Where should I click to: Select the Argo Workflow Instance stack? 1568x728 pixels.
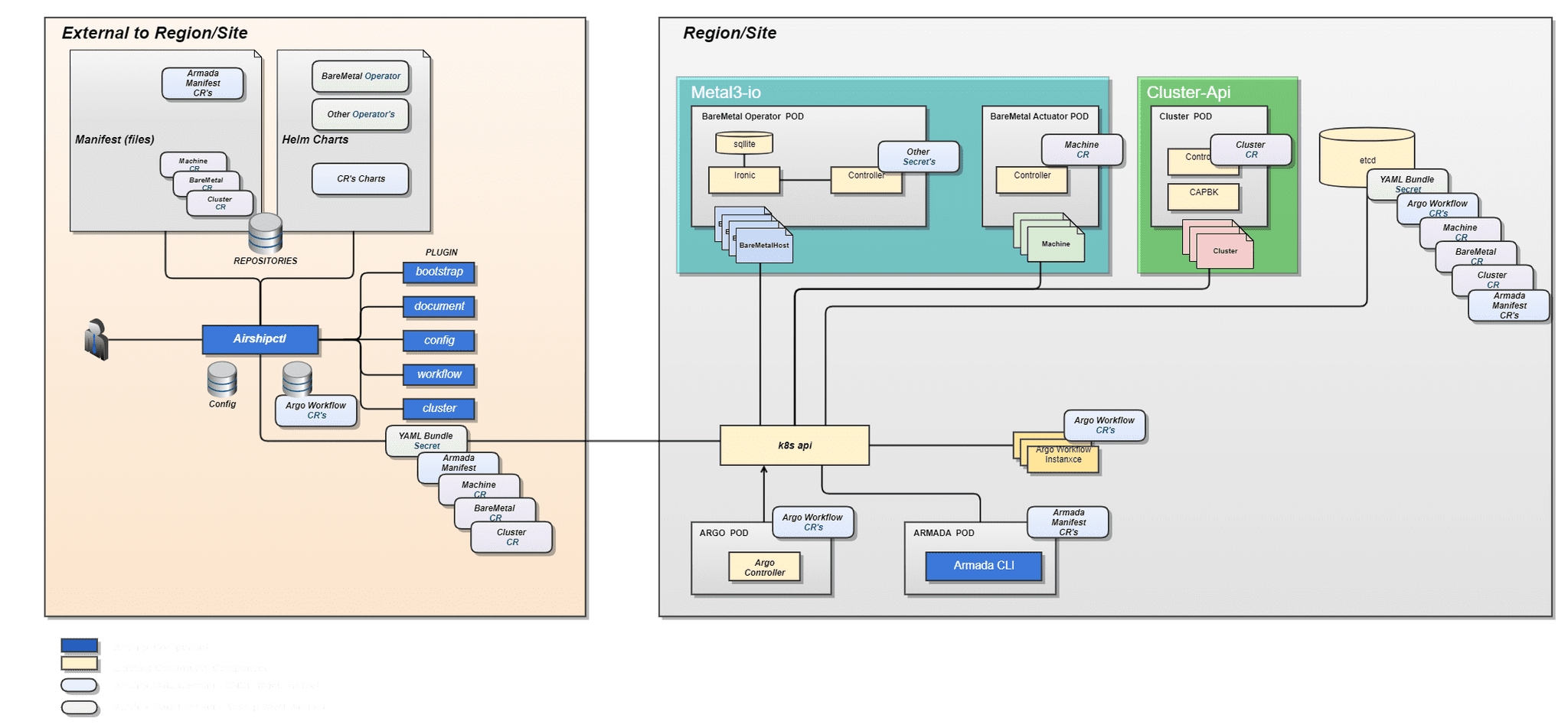pyautogui.click(x=1057, y=454)
